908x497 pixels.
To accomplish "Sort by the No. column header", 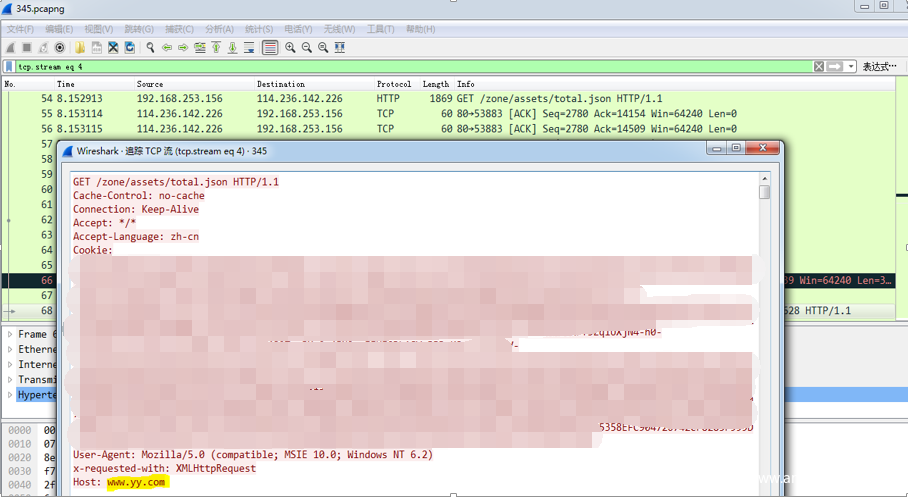I will pos(28,84).
